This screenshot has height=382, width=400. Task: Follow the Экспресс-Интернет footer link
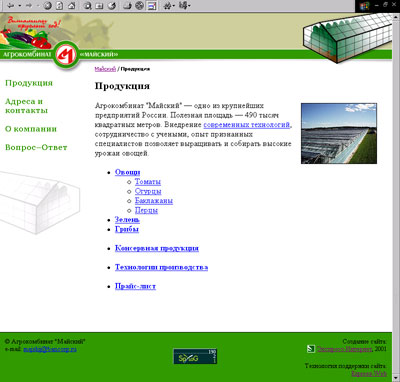coord(344,349)
